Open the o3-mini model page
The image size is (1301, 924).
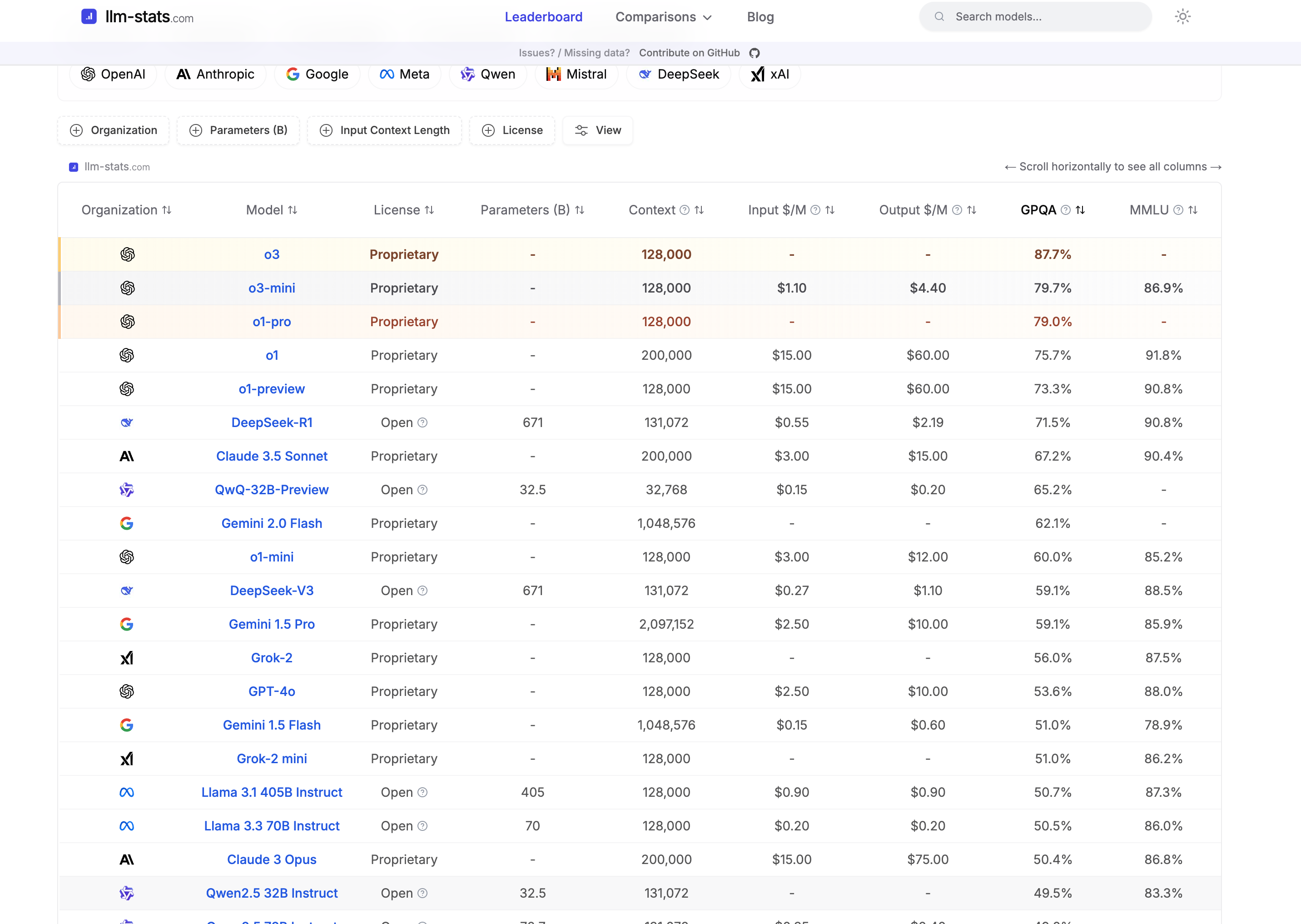(x=272, y=288)
